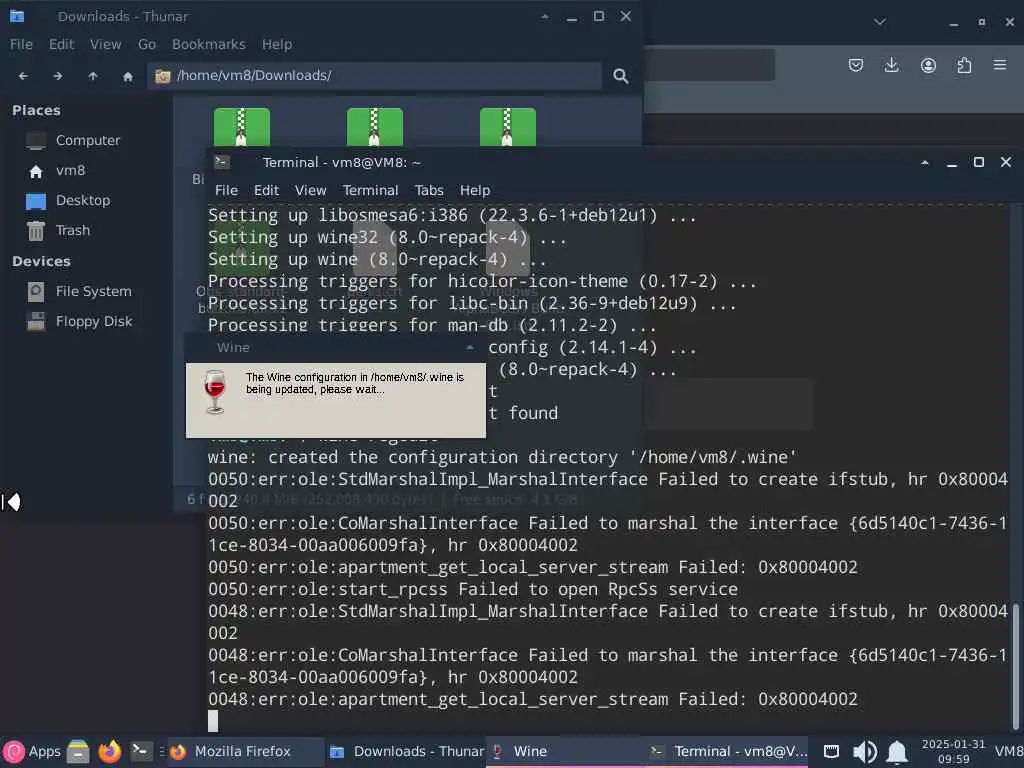This screenshot has width=1024, height=768.
Task: Open Terminal View menu
Action: pyautogui.click(x=310, y=191)
